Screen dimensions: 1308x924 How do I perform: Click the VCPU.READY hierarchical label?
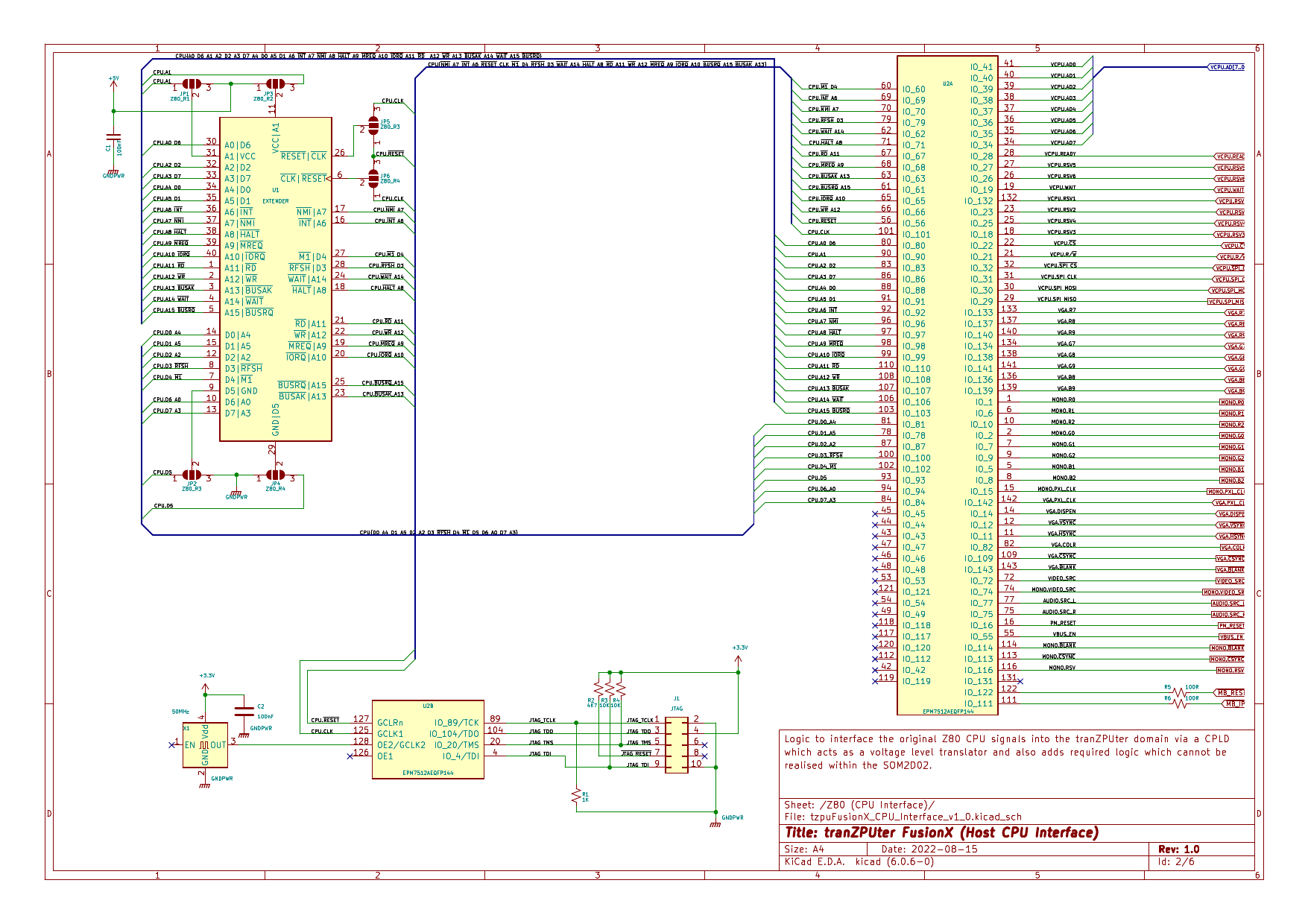point(1230,156)
